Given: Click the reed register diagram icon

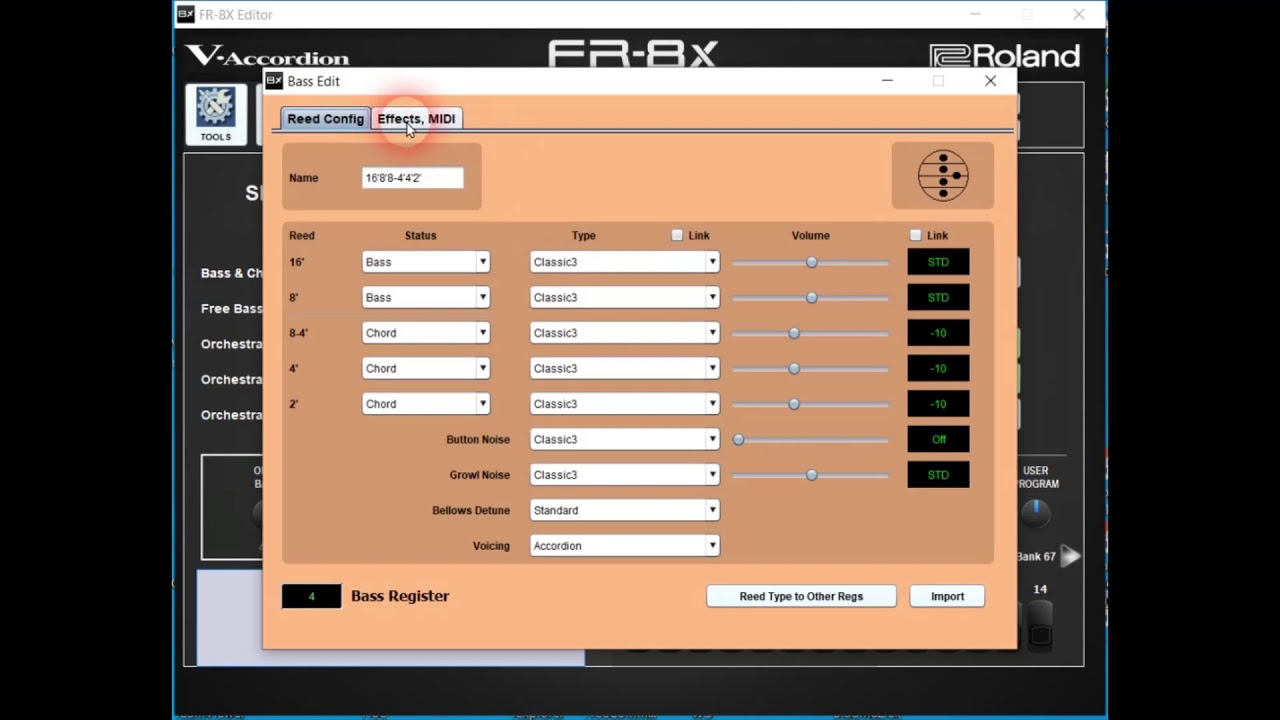Looking at the screenshot, I should click(x=943, y=176).
